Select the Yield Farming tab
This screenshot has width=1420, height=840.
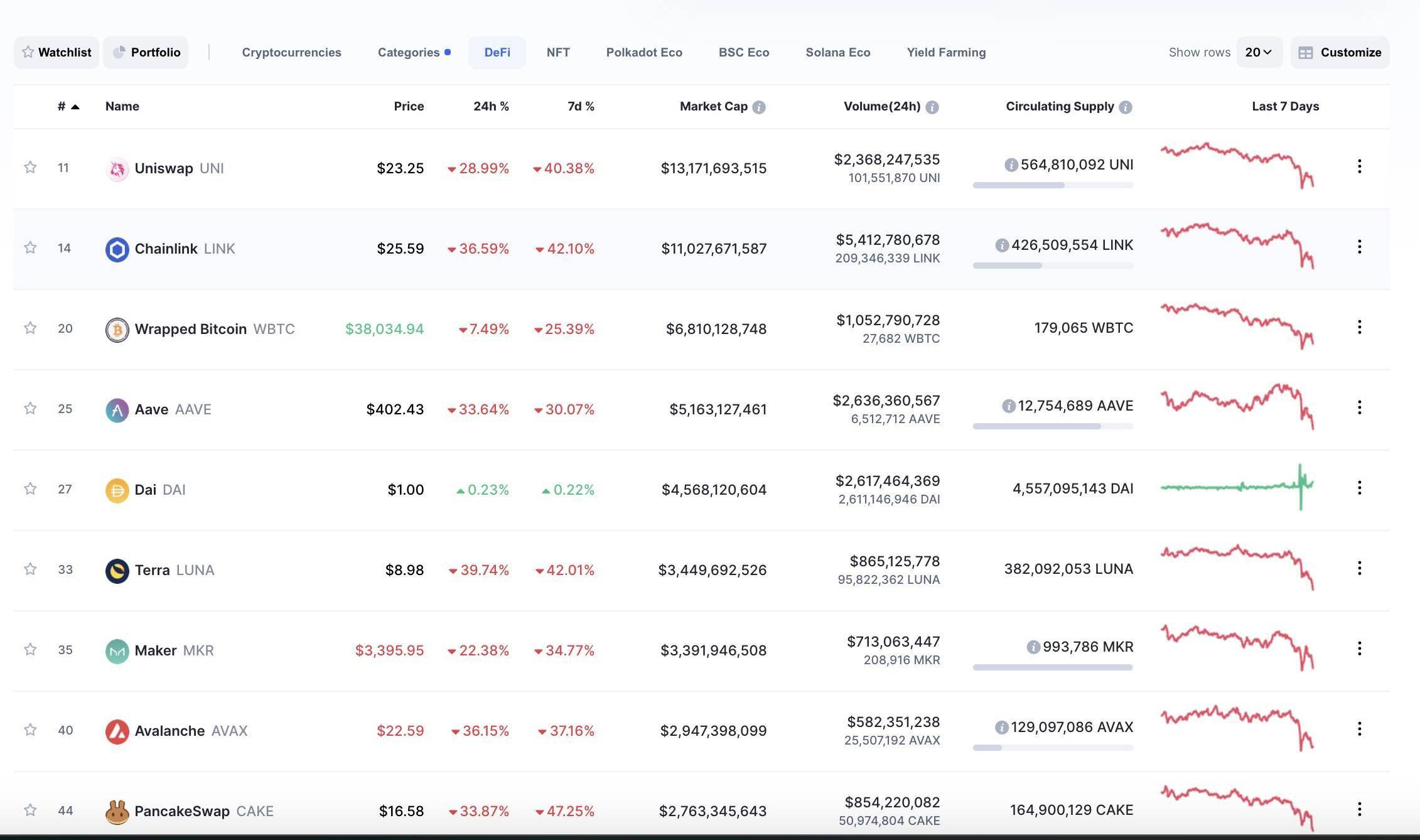click(945, 52)
